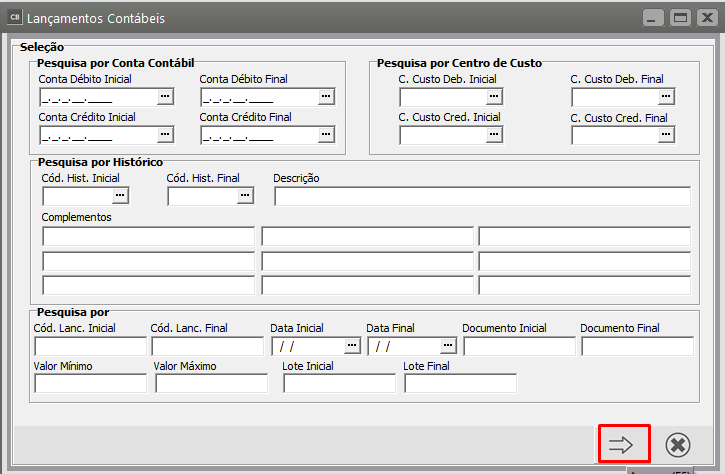Click the circled X cancel button
The height and width of the screenshot is (474, 725).
[x=677, y=444]
